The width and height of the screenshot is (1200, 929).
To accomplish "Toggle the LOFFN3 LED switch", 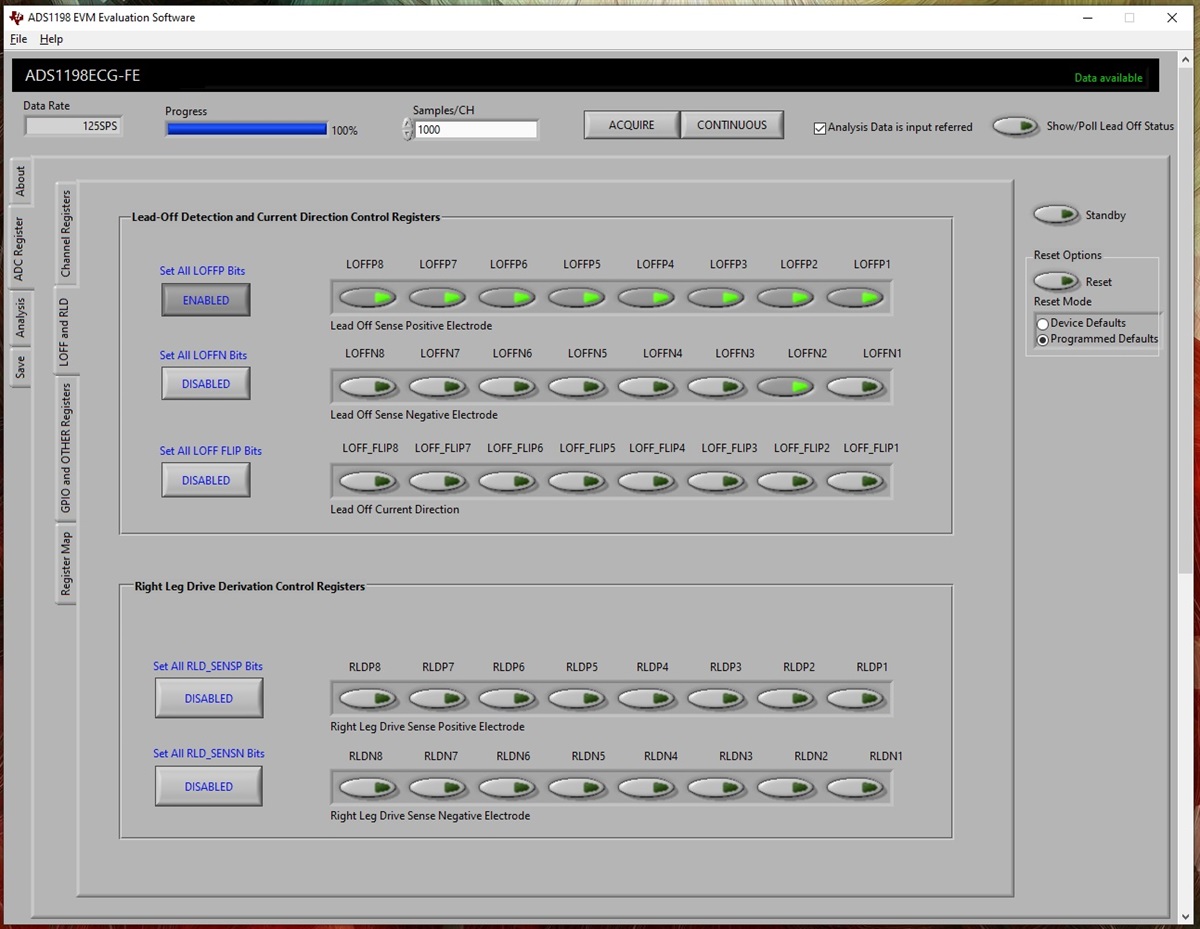I will 716,386.
